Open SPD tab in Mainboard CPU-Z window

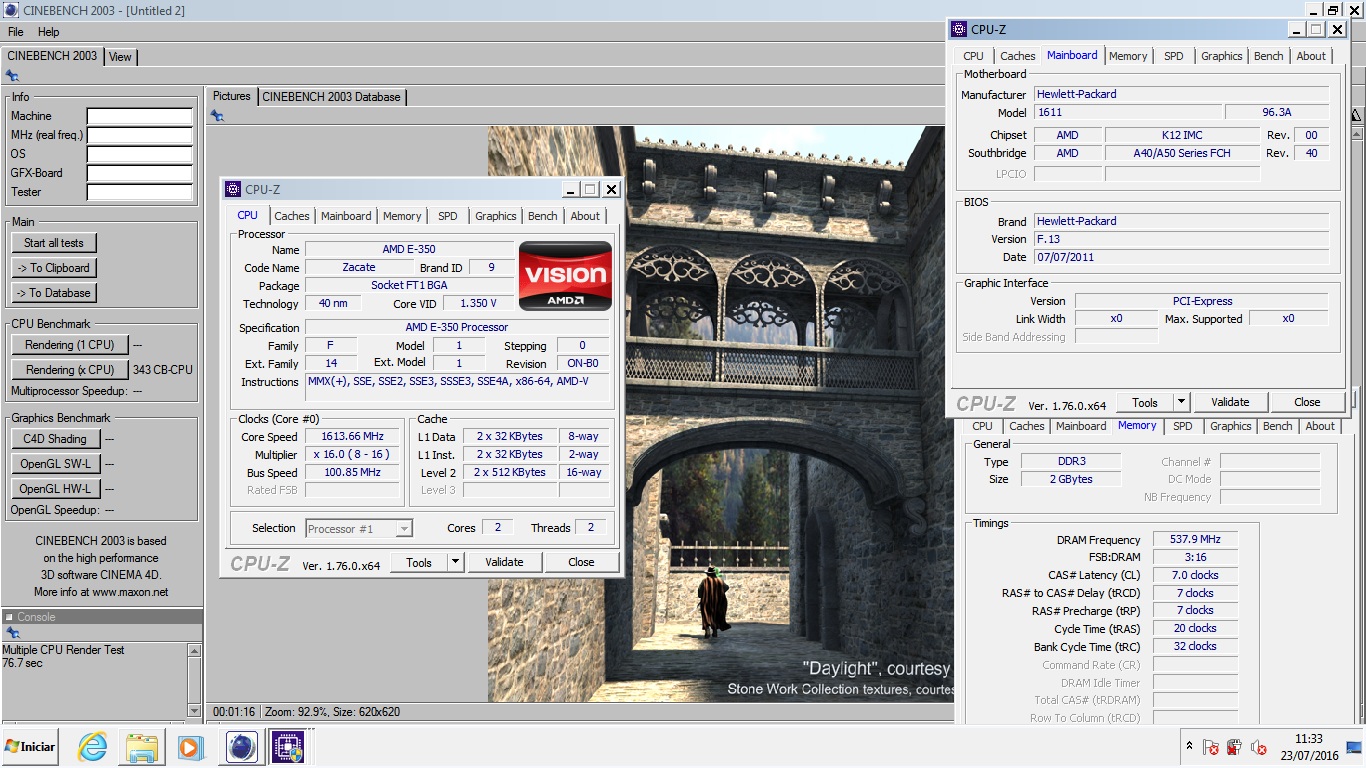point(1174,56)
